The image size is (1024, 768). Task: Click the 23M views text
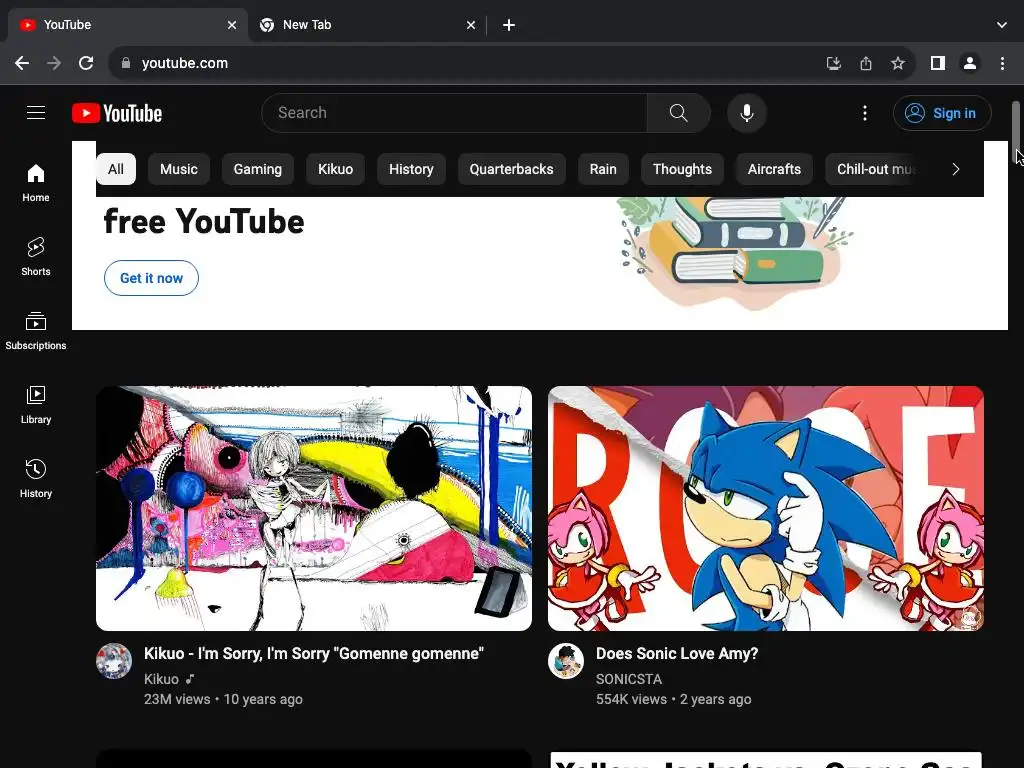click(177, 699)
